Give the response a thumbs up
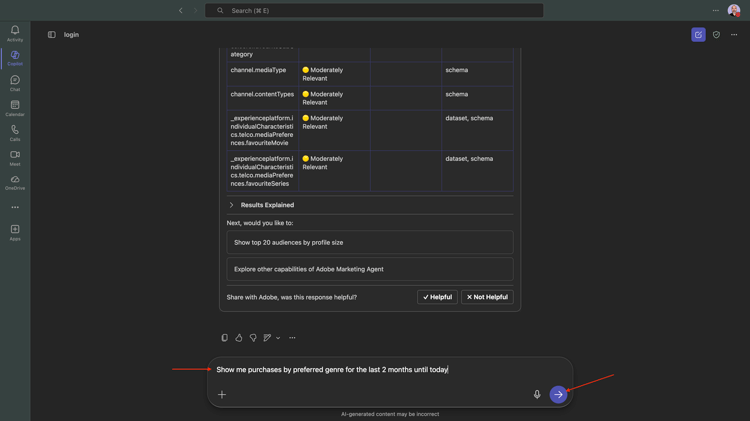Screen dimensions: 750x421 (x=239, y=338)
